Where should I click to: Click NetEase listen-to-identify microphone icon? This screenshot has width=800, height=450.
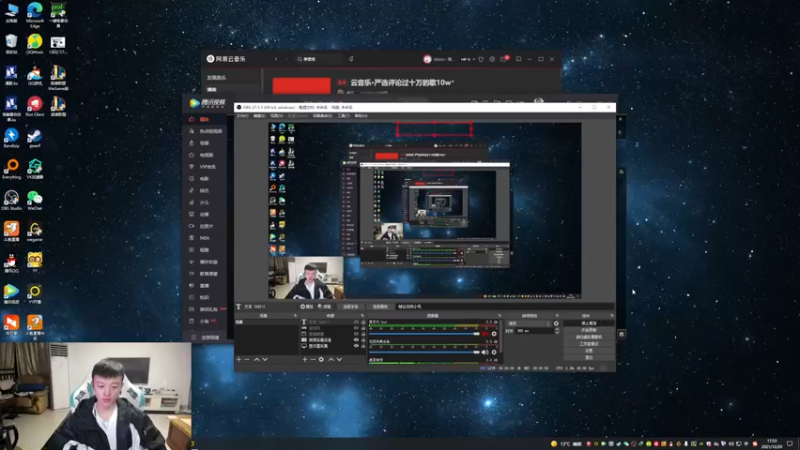pyautogui.click(x=351, y=59)
